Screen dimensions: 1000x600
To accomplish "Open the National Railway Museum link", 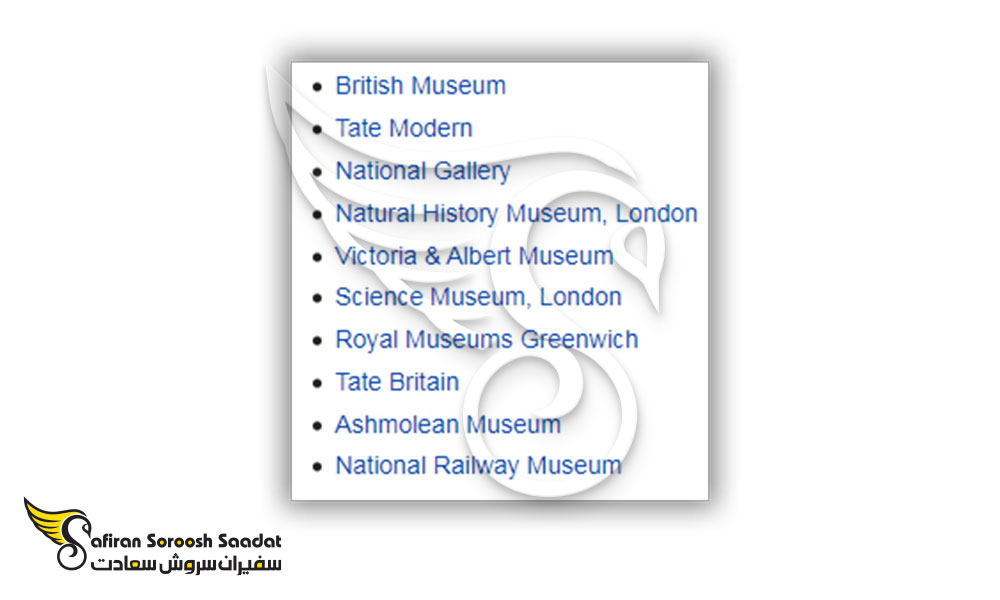I will pyautogui.click(x=478, y=466).
